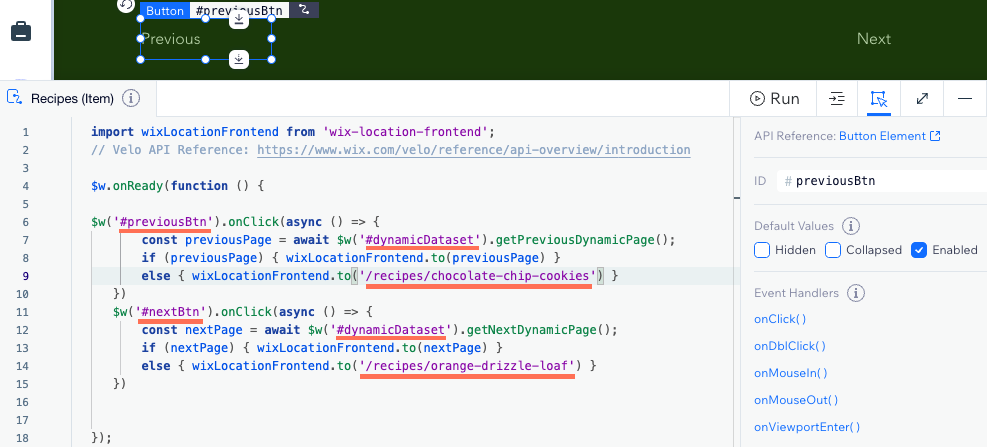Click the Recipes (Item) page code icon

tap(14, 98)
